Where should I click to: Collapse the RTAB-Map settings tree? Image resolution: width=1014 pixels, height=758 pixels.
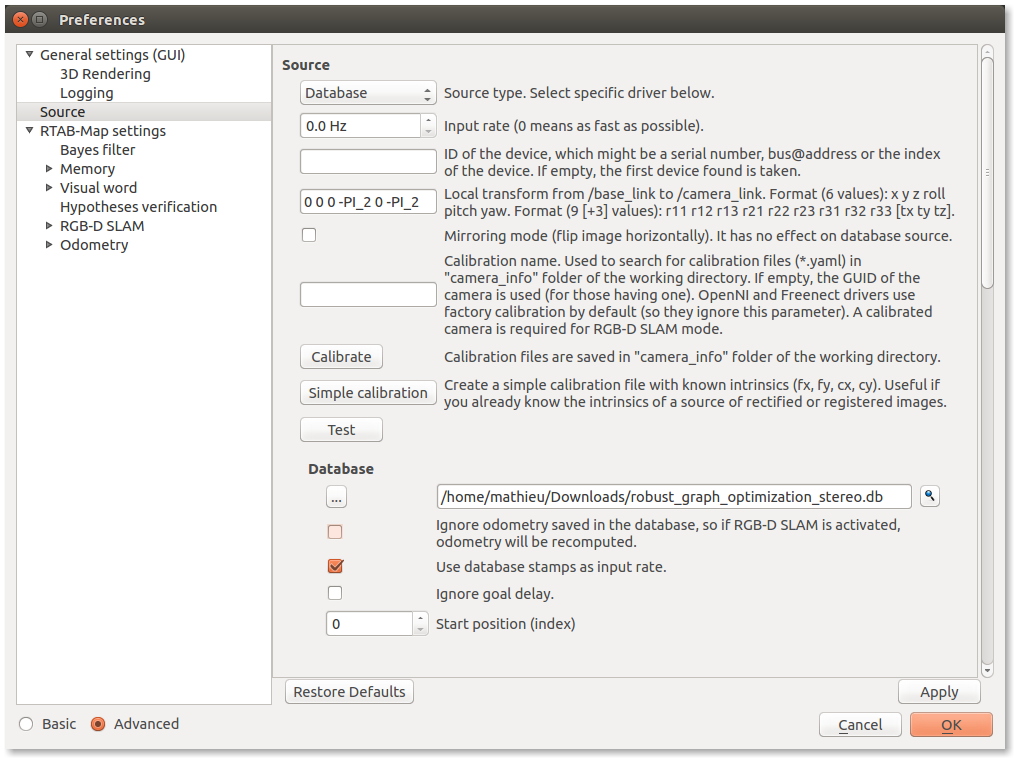tap(29, 130)
